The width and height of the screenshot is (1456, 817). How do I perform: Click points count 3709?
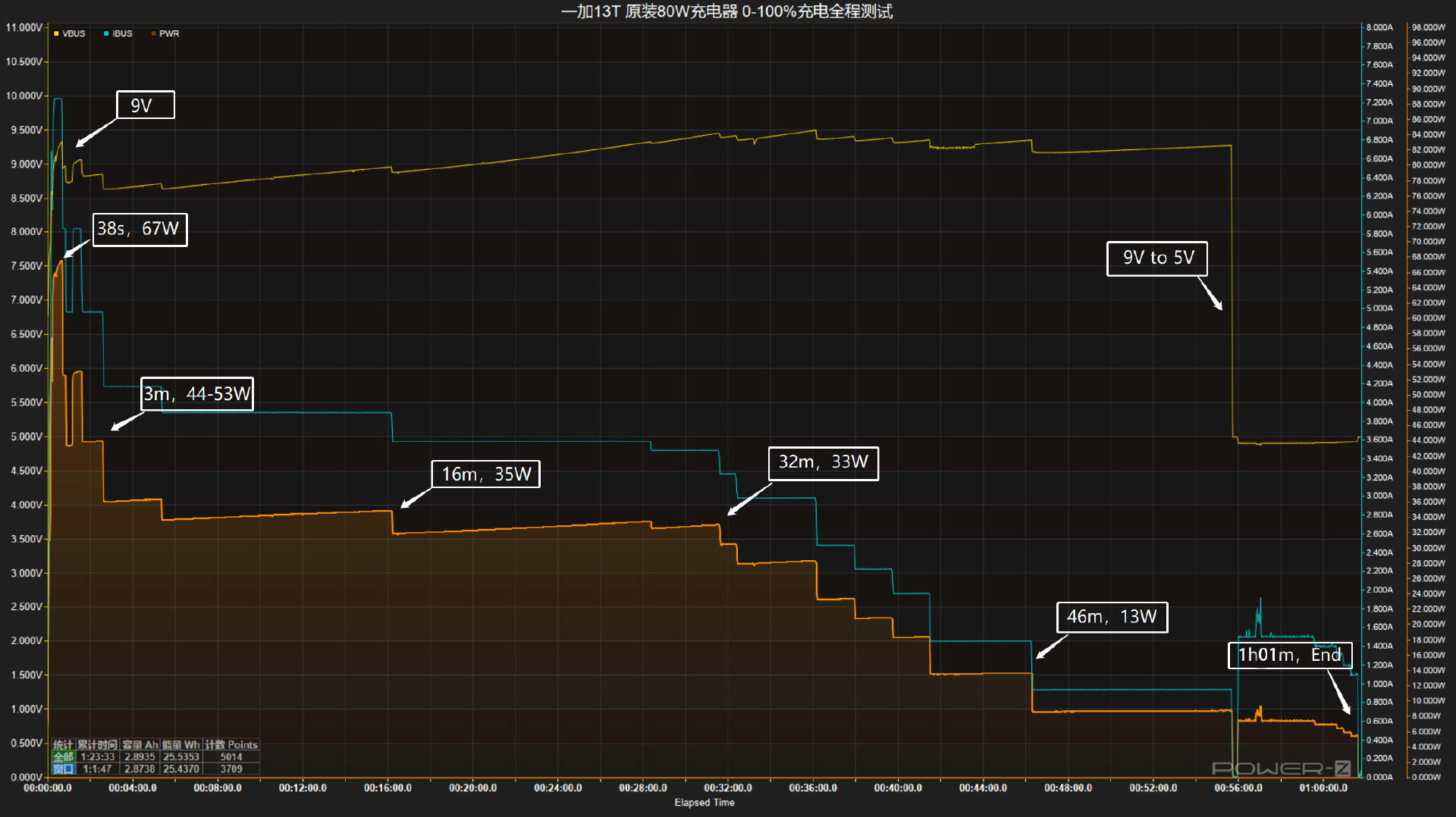[x=231, y=768]
